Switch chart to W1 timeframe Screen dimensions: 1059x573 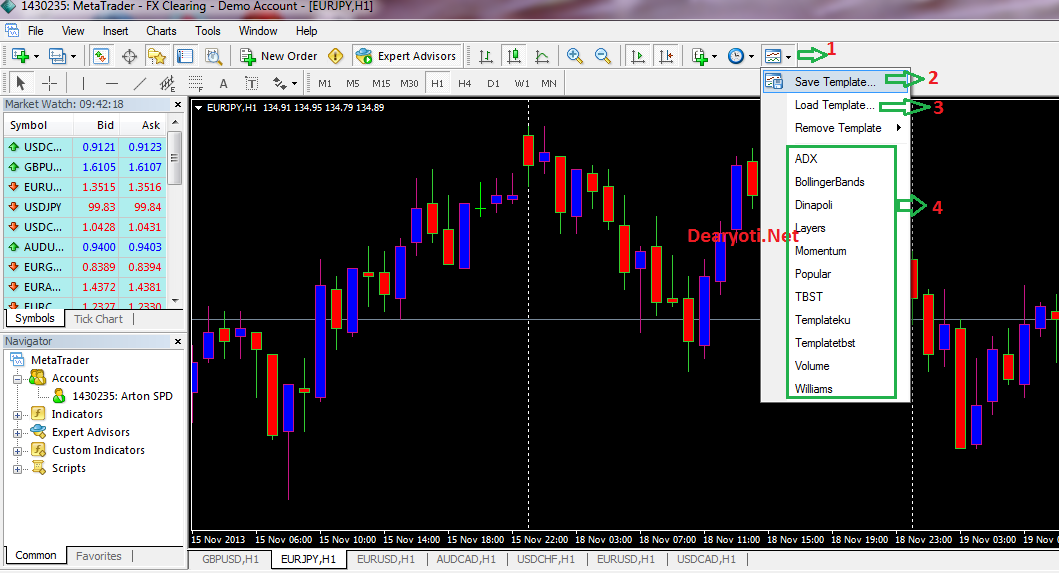(x=521, y=83)
